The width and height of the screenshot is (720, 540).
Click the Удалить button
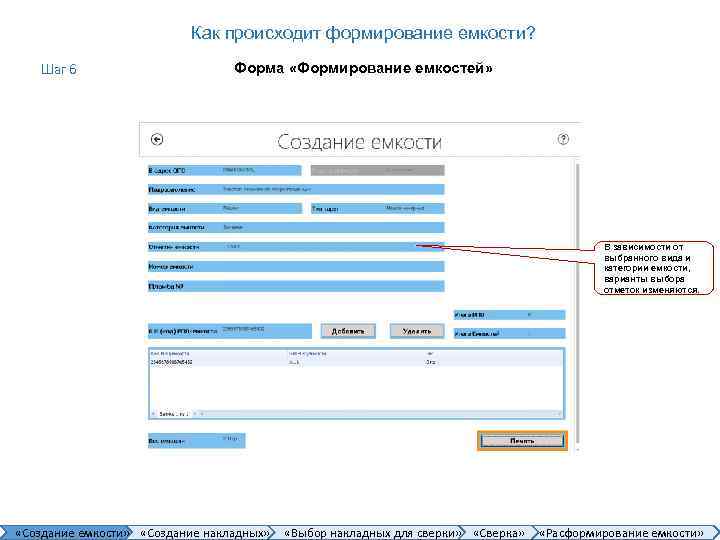coord(417,331)
